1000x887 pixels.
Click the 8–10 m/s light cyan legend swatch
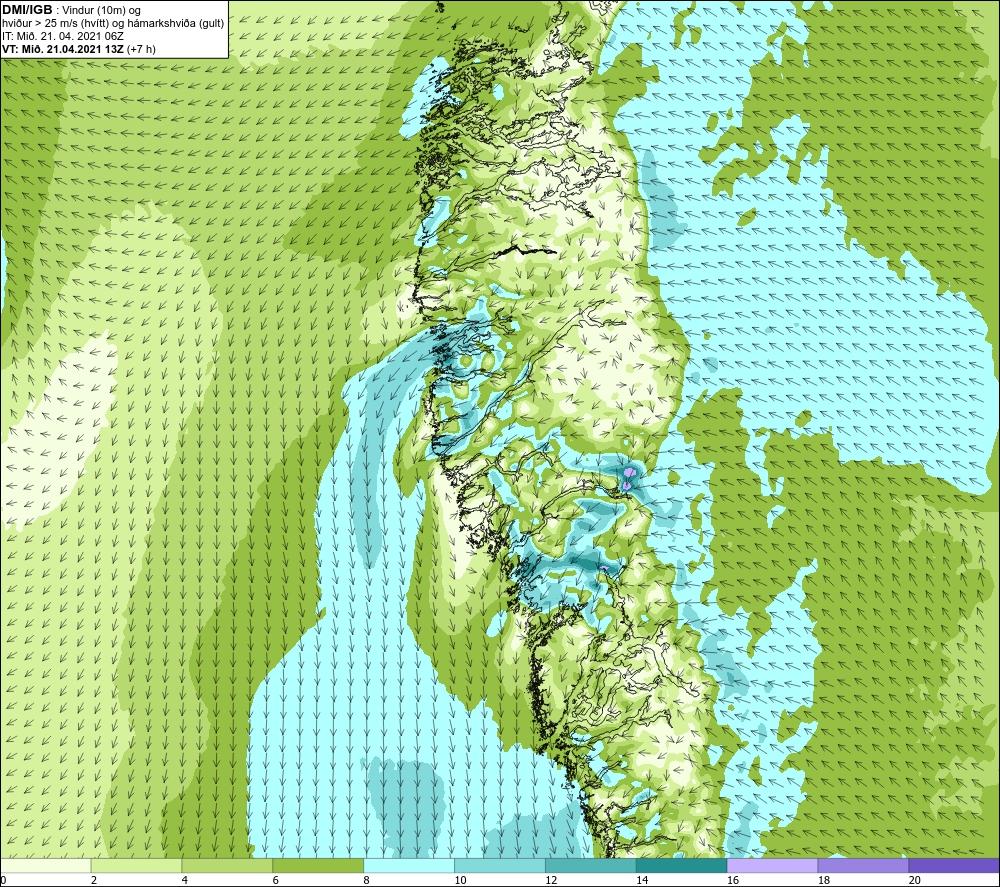pyautogui.click(x=409, y=865)
